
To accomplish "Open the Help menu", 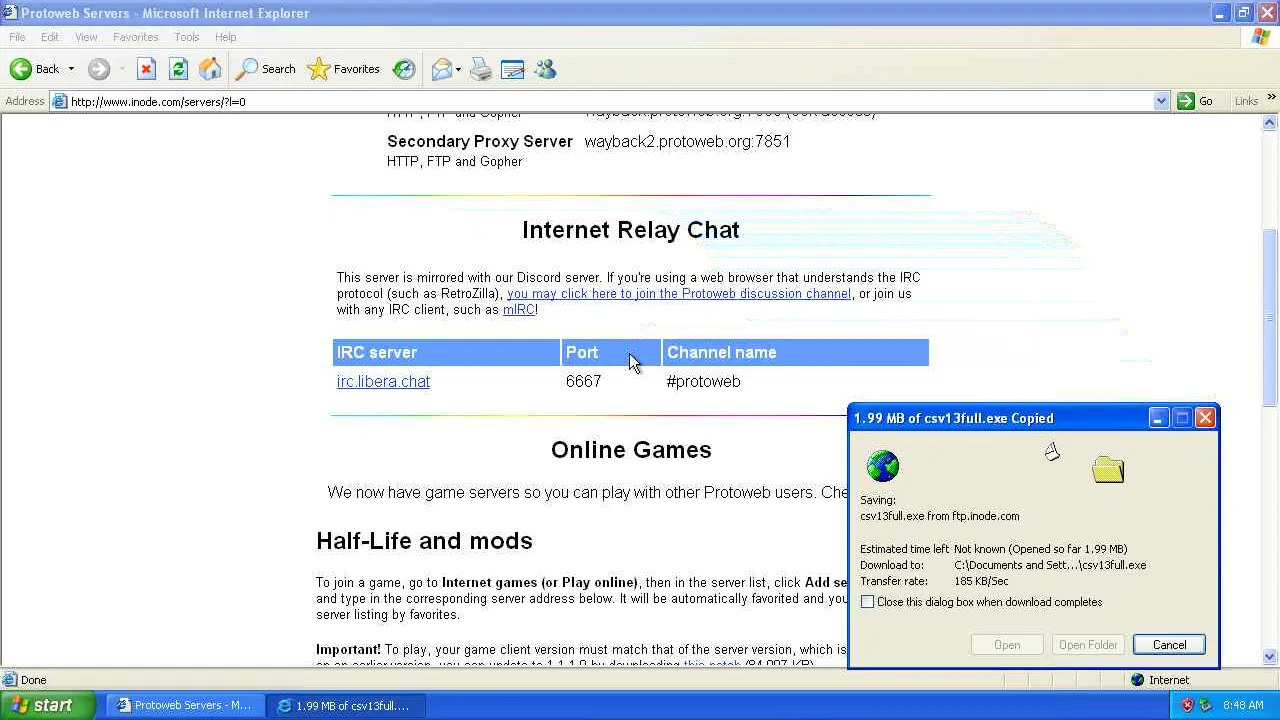I will (226, 37).
